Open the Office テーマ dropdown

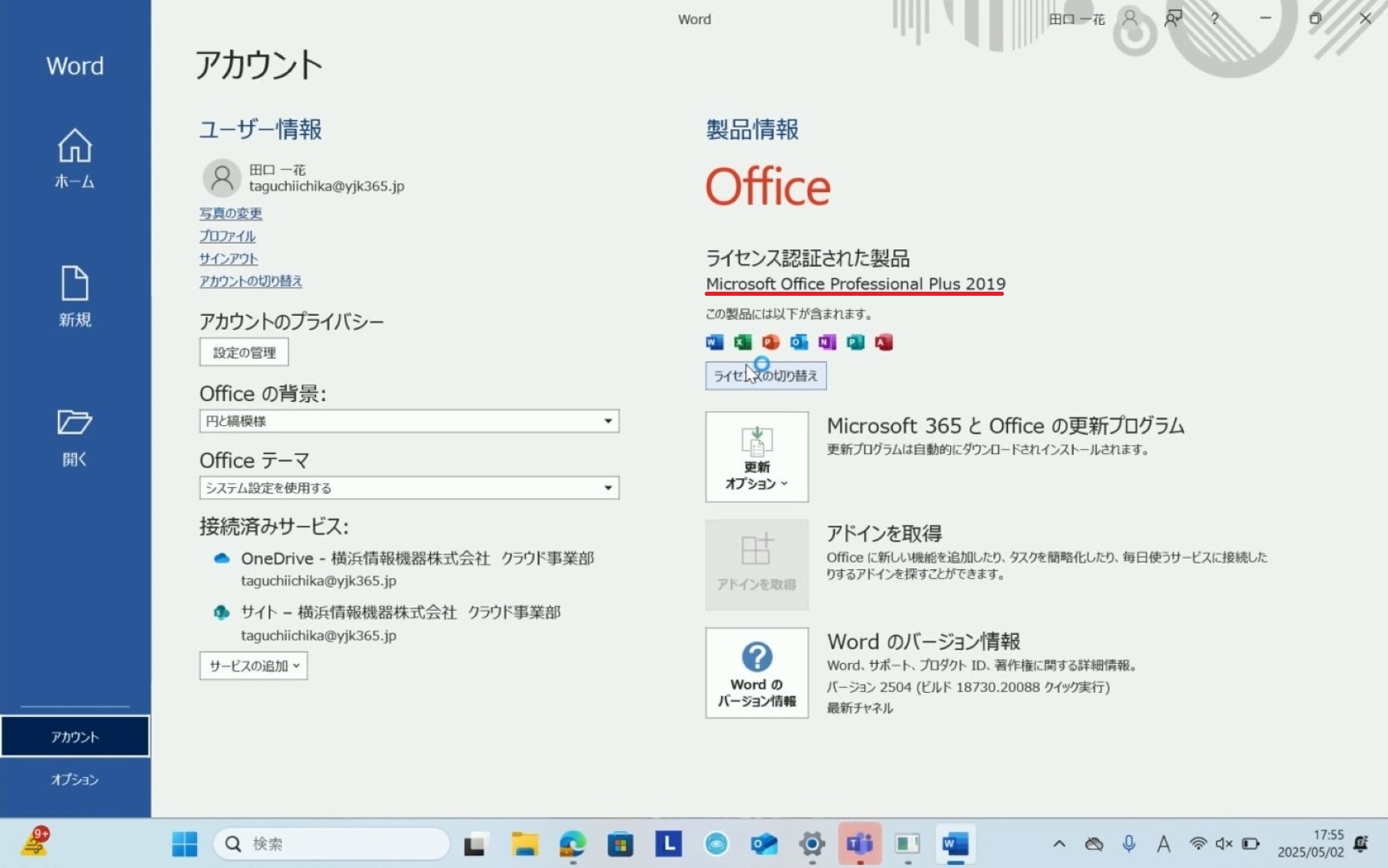click(x=409, y=488)
